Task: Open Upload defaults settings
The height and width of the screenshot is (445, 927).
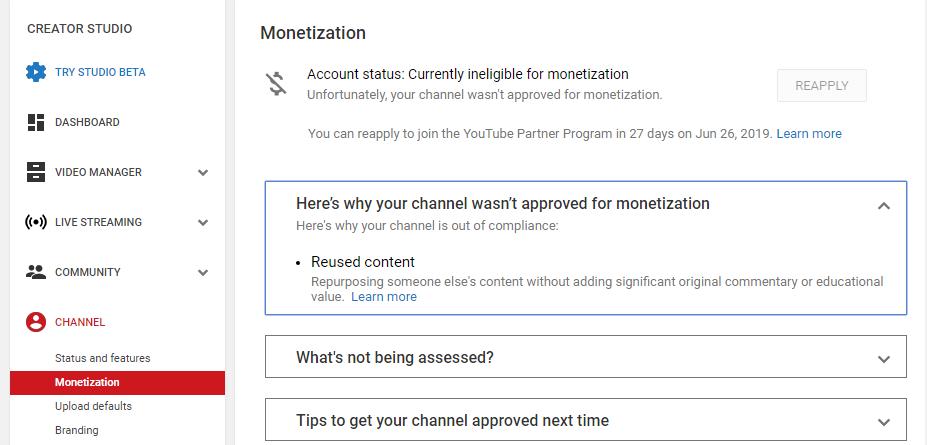Action: 93,406
